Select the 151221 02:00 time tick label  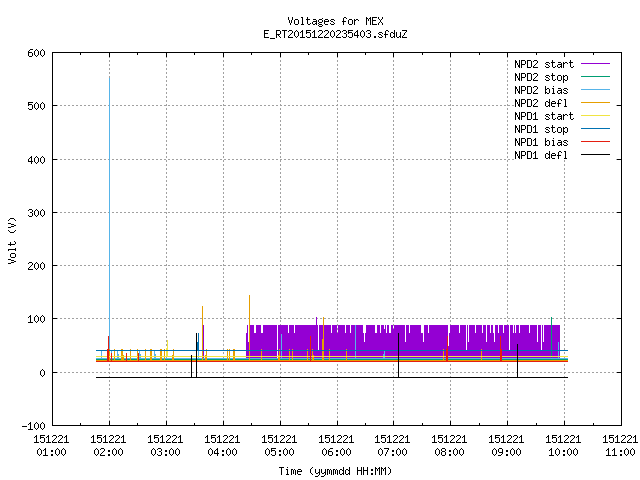click(109, 446)
